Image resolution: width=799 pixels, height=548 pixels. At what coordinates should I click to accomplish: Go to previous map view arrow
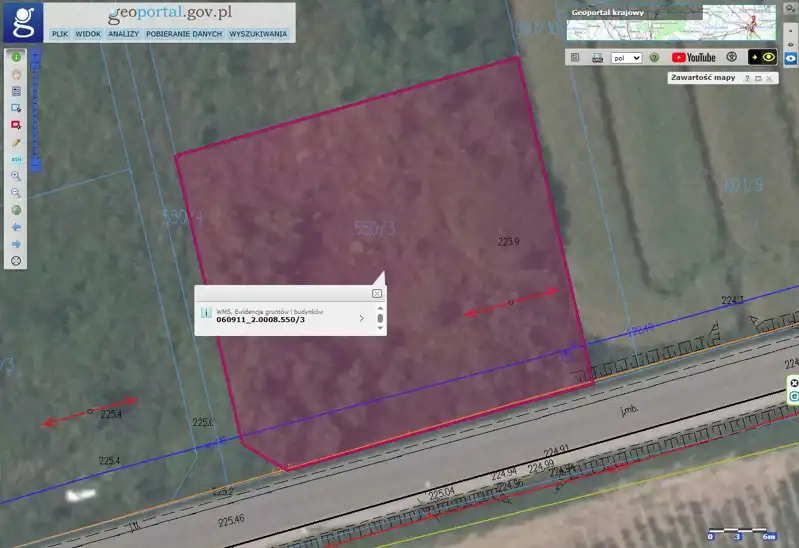(16, 227)
